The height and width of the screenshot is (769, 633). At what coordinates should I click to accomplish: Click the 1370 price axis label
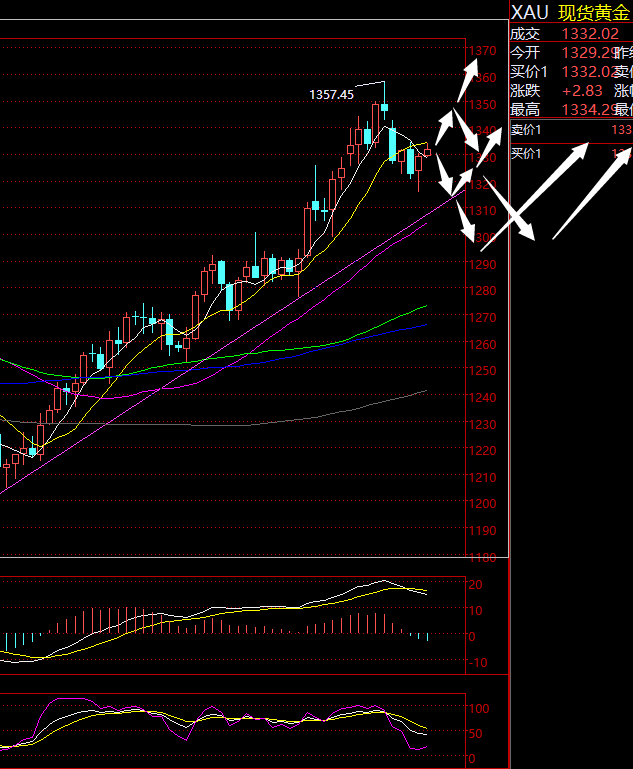[x=483, y=51]
